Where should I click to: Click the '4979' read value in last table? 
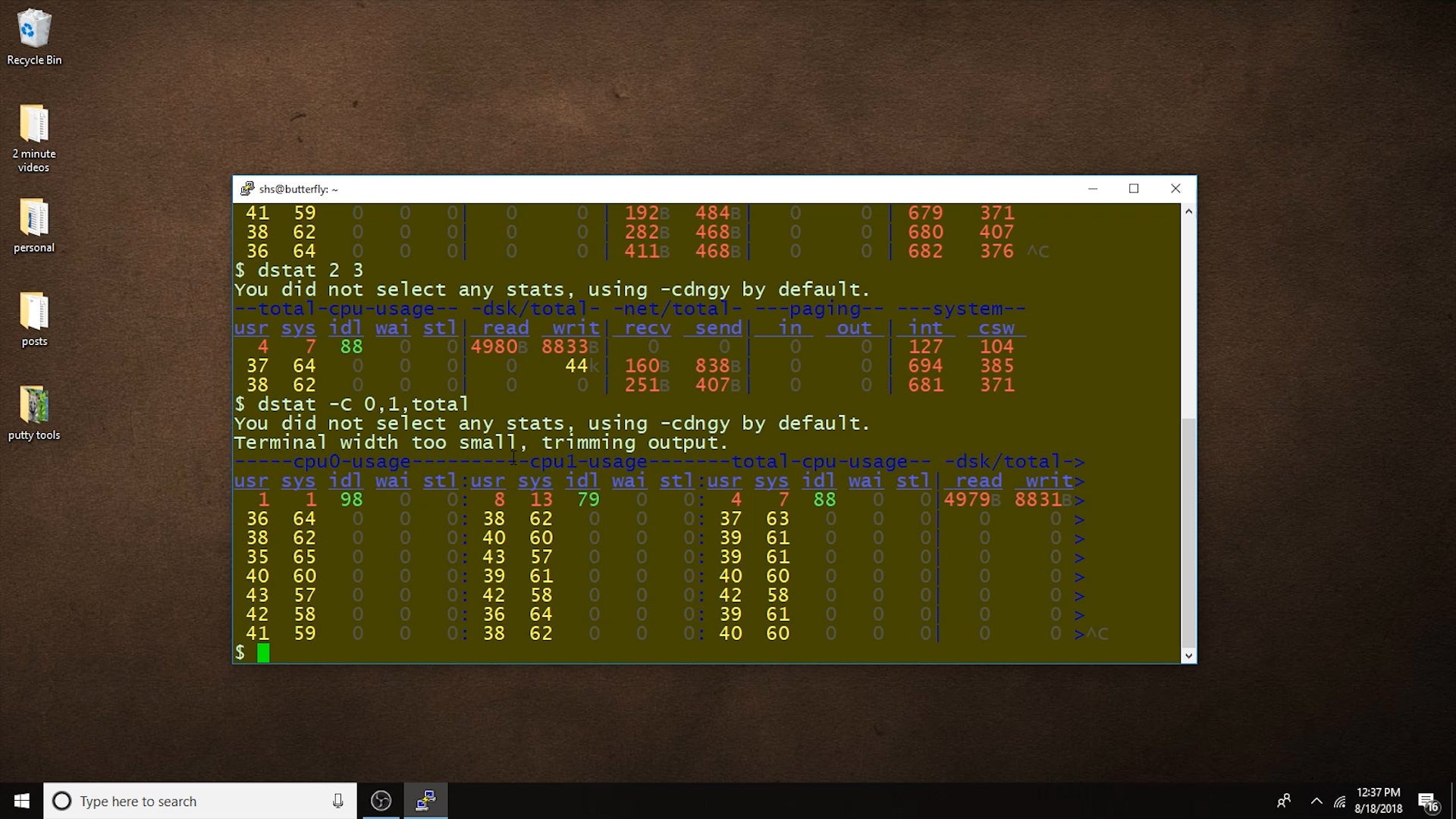tap(967, 500)
